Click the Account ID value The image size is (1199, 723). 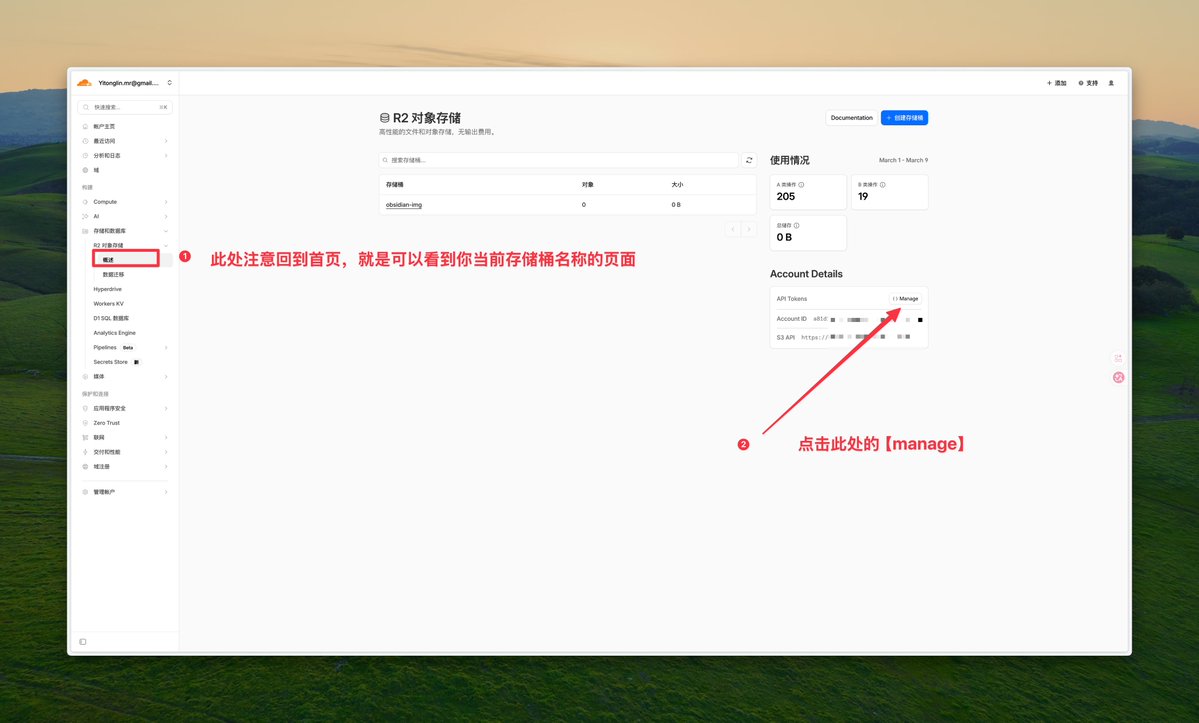pyautogui.click(x=868, y=319)
